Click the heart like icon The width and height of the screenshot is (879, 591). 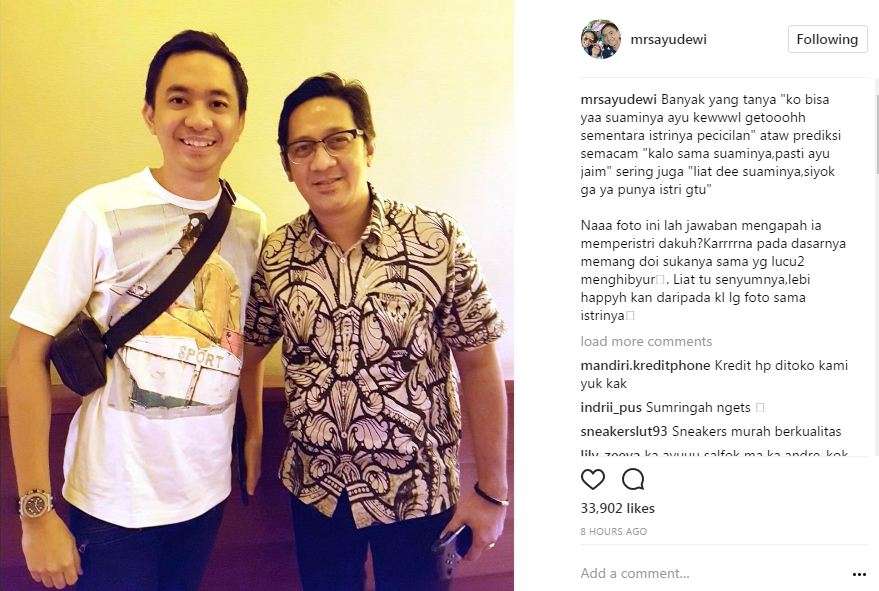point(593,480)
